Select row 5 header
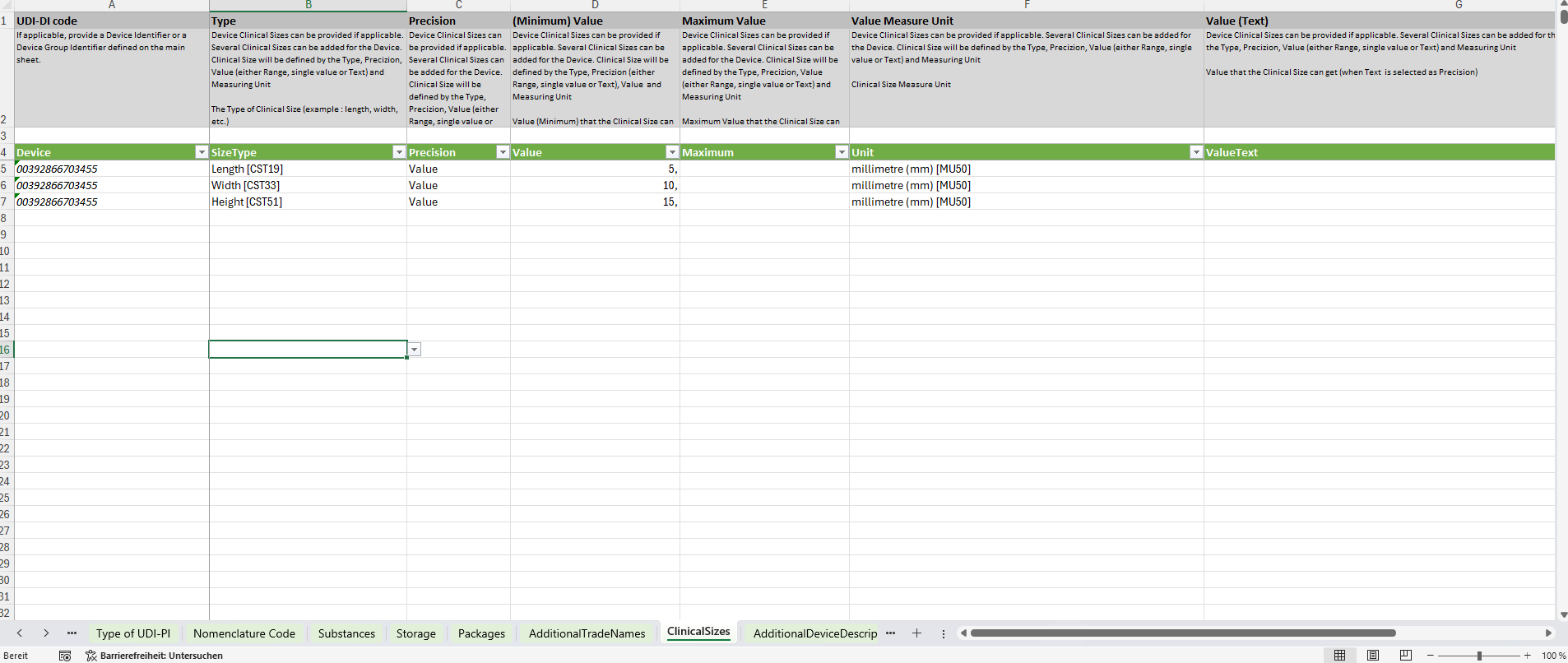This screenshot has width=1568, height=663. pyautogui.click(x=7, y=169)
